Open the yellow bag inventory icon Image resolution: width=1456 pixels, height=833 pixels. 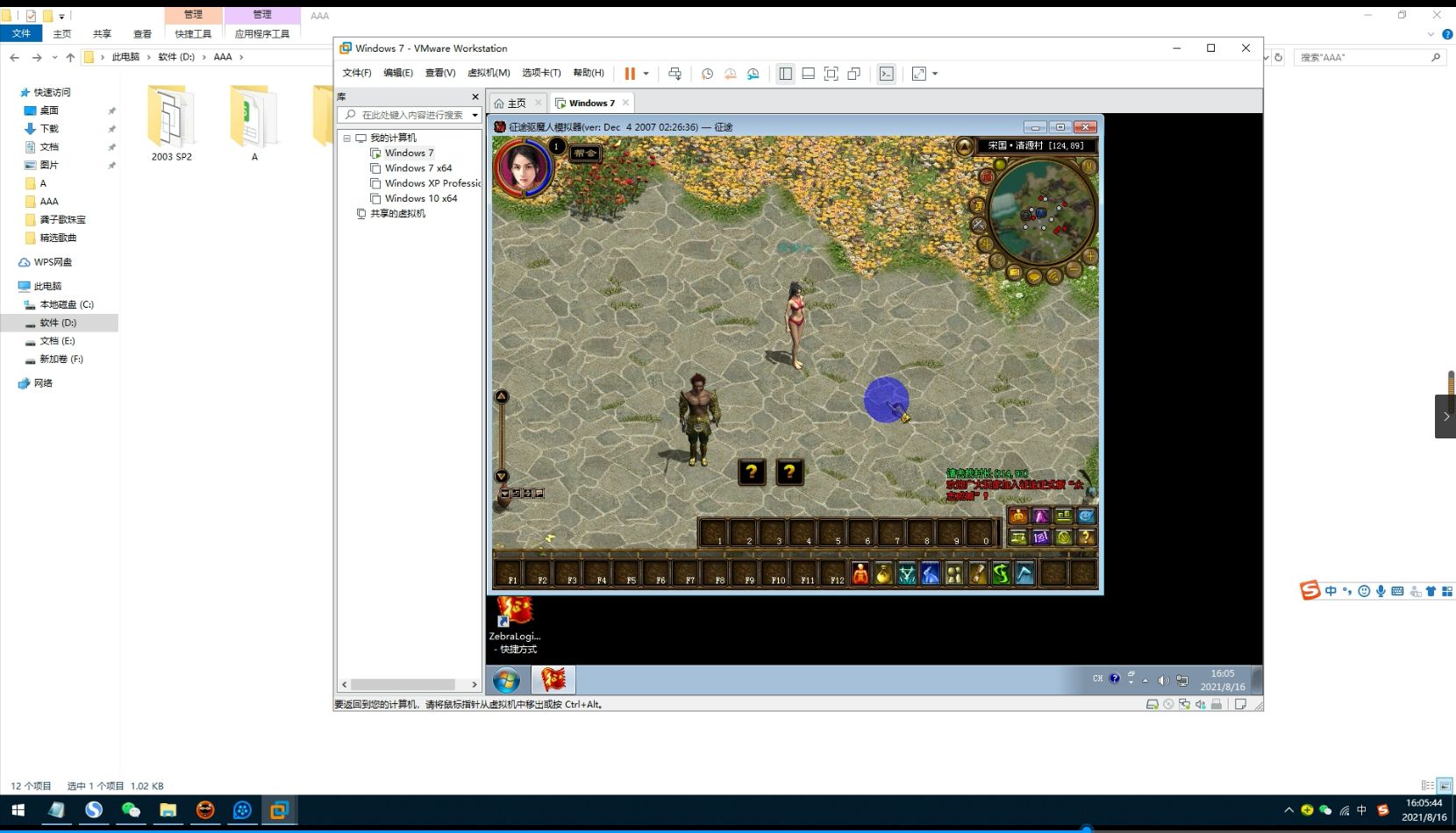(x=883, y=573)
